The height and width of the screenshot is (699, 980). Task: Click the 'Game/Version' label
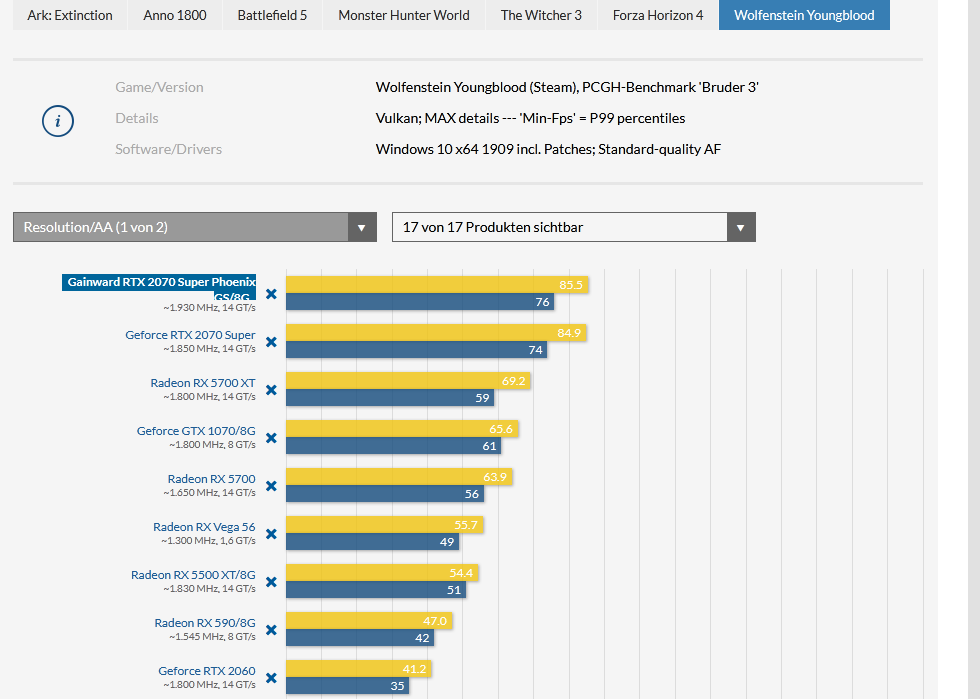coord(159,87)
